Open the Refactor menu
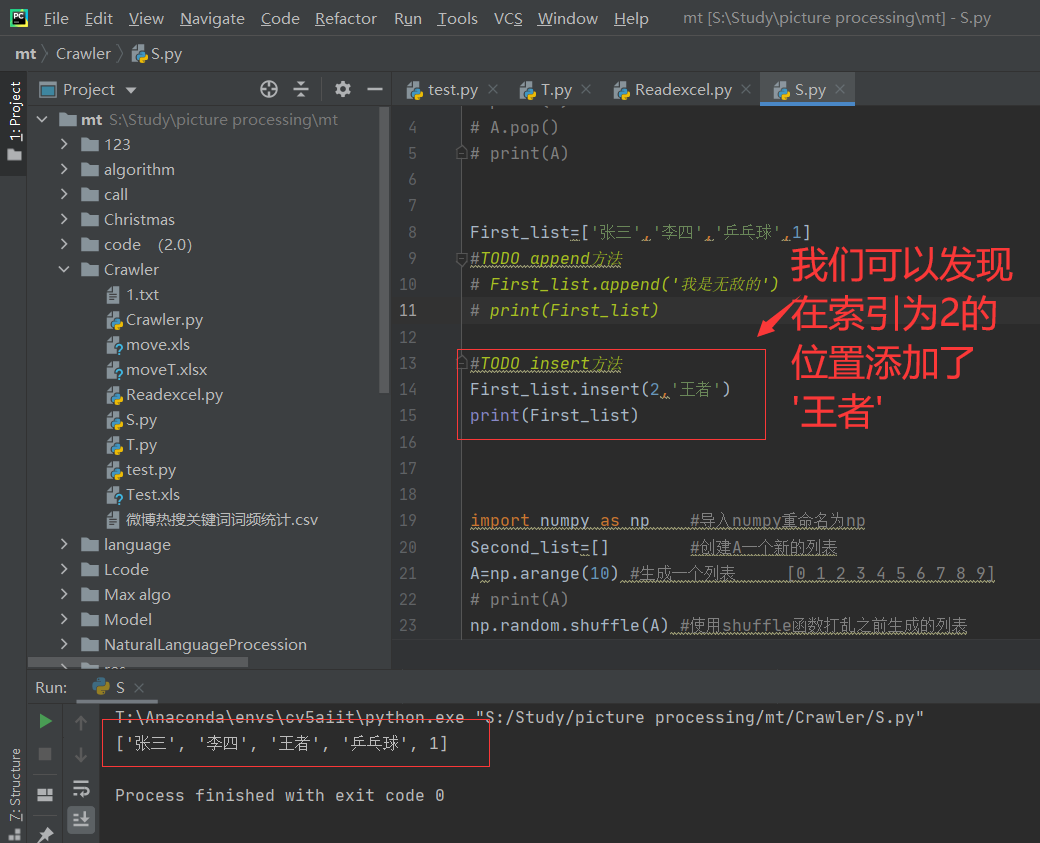1040x843 pixels. [346, 19]
